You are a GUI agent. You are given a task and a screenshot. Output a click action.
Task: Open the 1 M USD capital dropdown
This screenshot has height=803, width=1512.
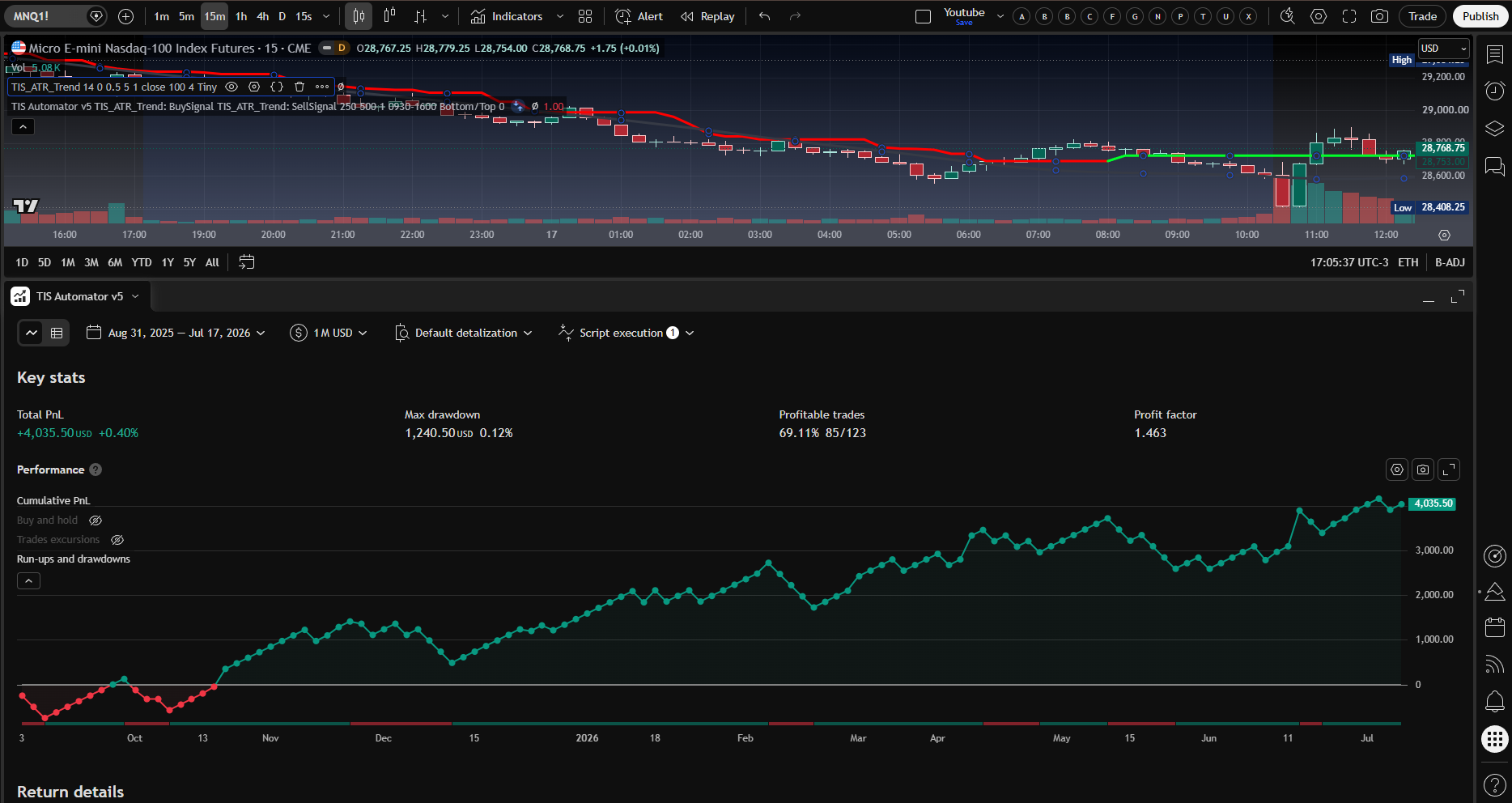[x=329, y=333]
